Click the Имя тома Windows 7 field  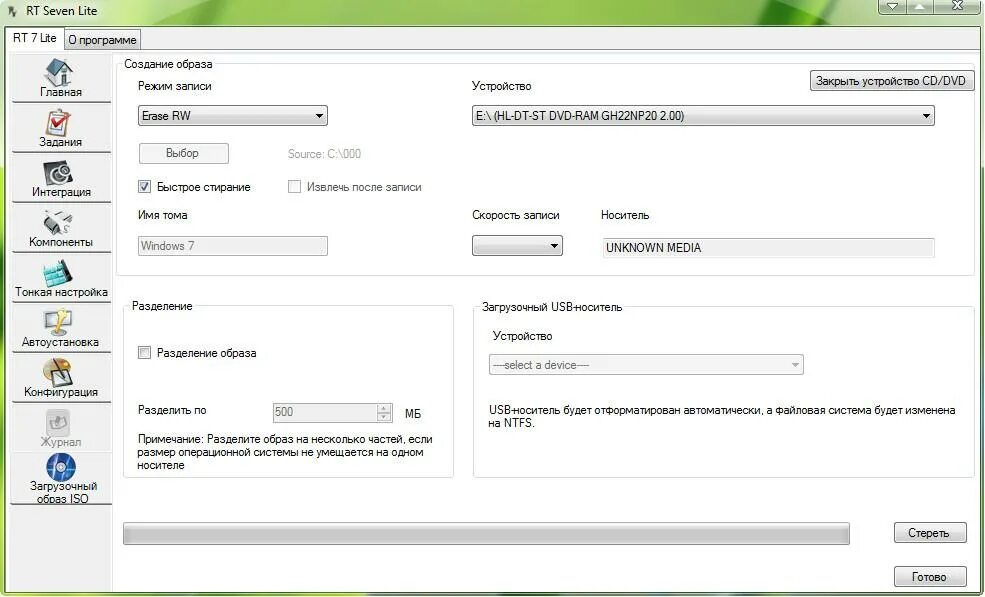pyautogui.click(x=232, y=246)
